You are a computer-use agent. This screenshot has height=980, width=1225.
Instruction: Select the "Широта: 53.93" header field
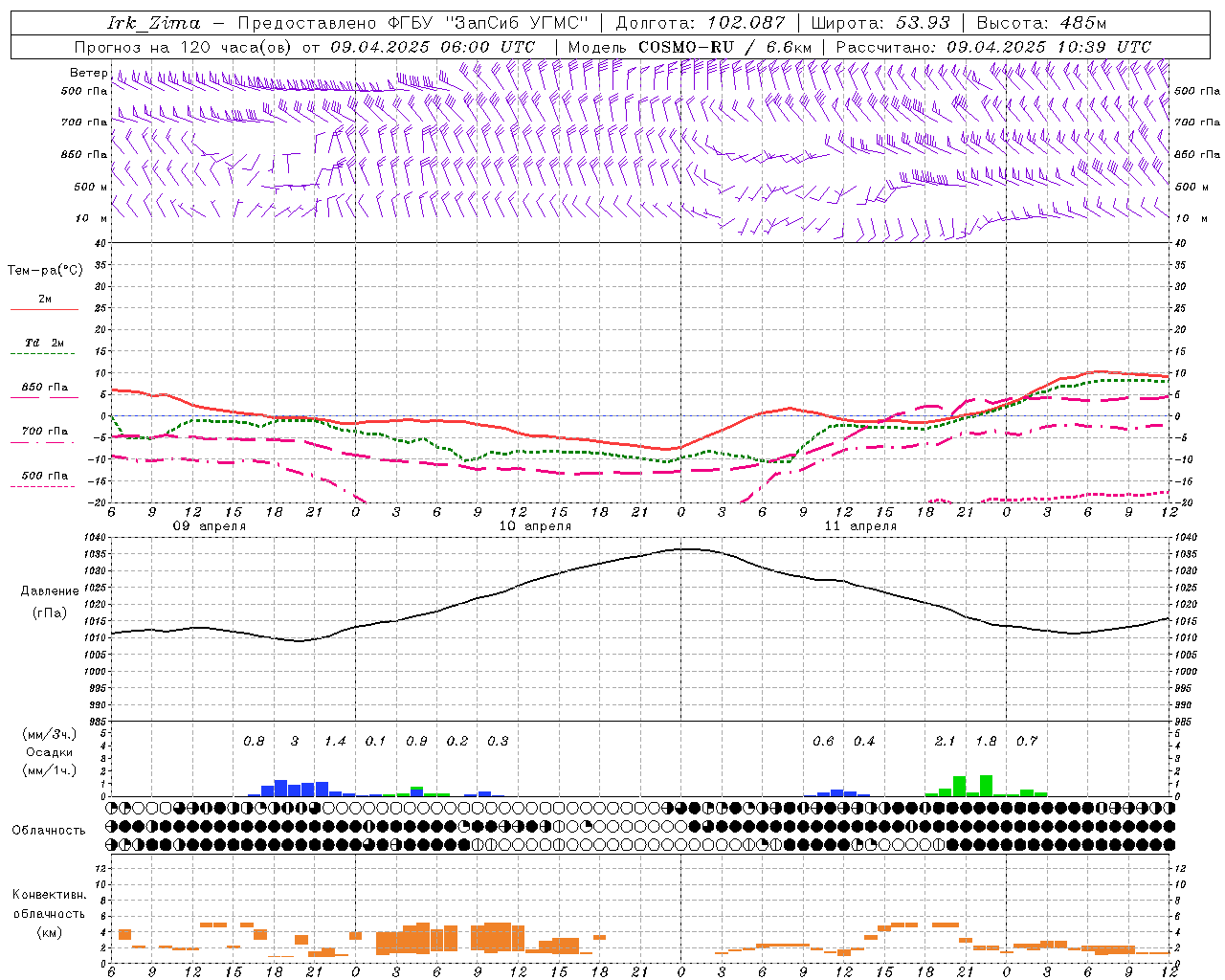tap(880, 23)
